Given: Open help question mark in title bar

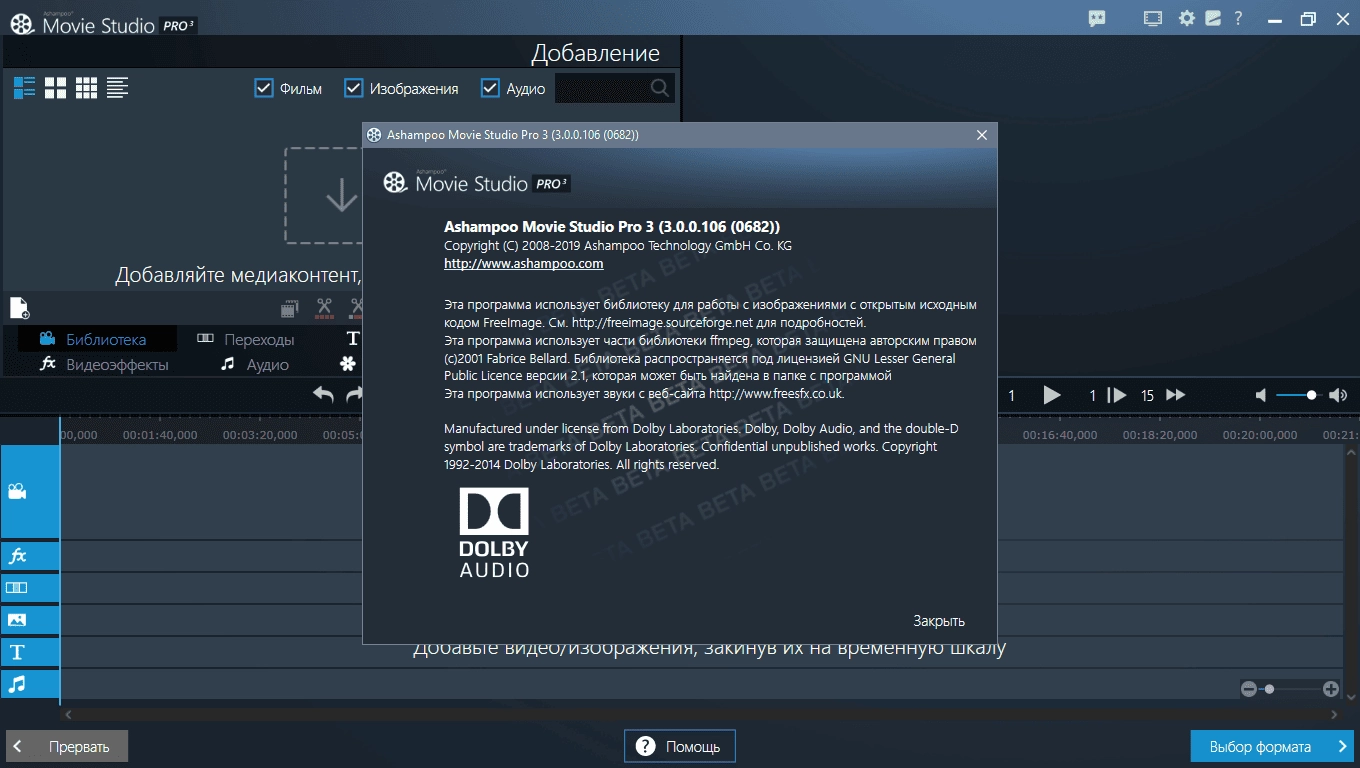Looking at the screenshot, I should pyautogui.click(x=1238, y=18).
